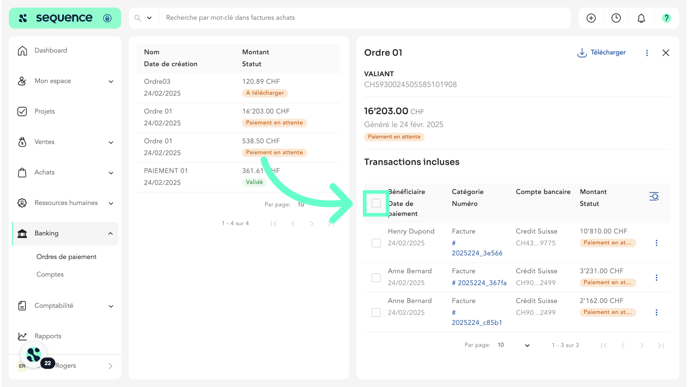Open invoice link 2025224_367fa

479,283
